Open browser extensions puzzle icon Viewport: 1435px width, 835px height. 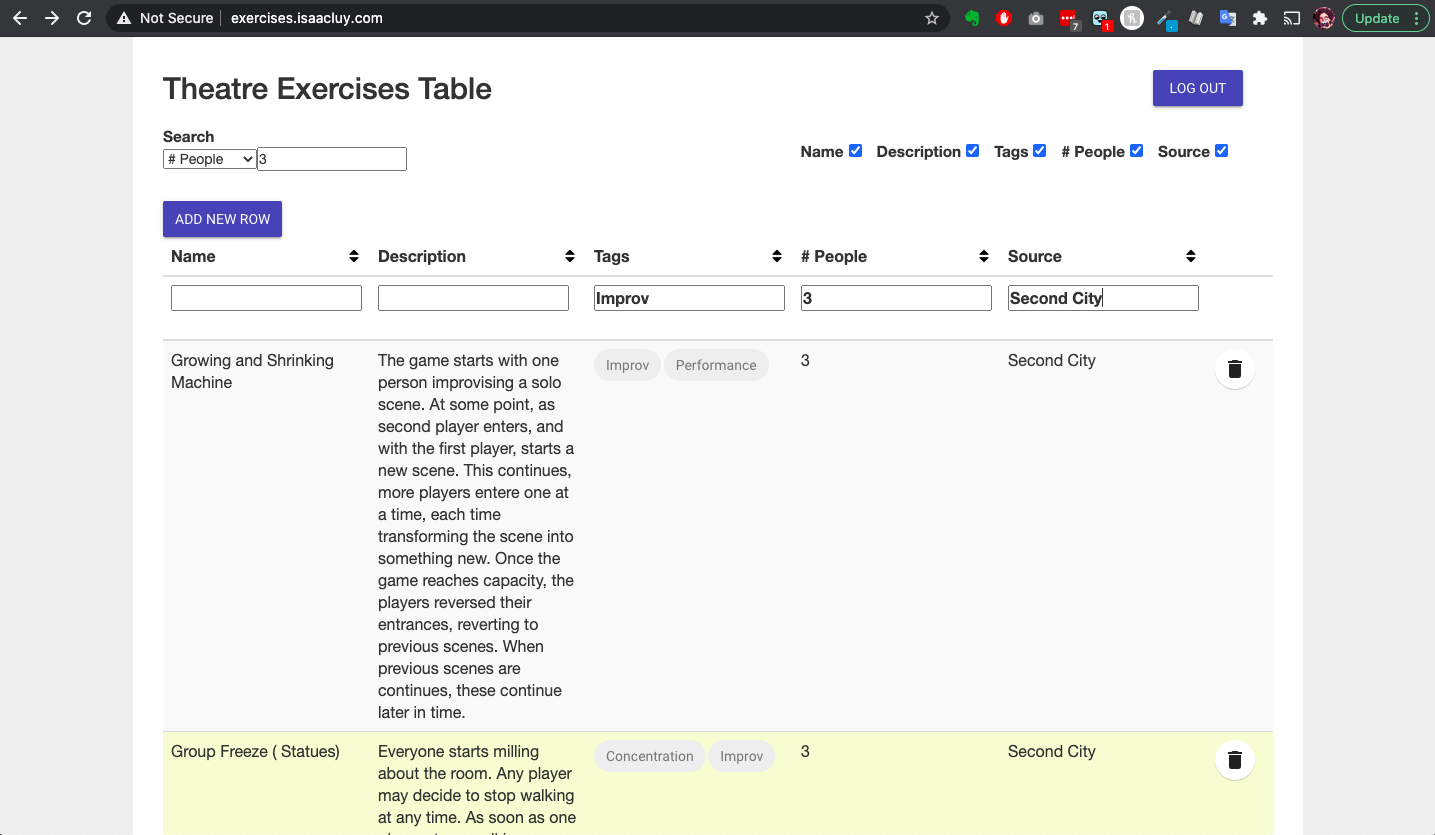(1260, 18)
